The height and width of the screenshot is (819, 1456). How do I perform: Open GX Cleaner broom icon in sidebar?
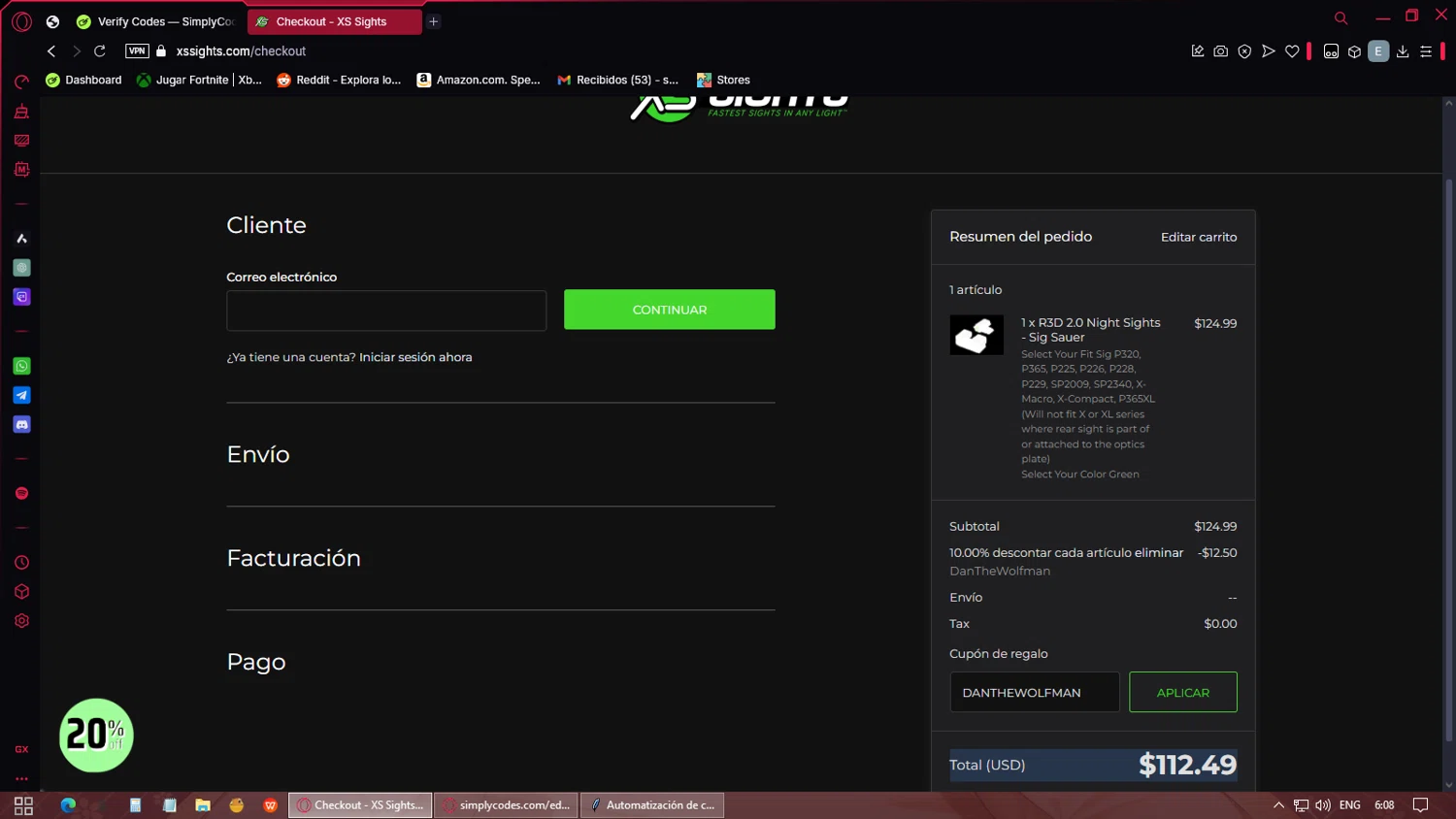[x=21, y=112]
